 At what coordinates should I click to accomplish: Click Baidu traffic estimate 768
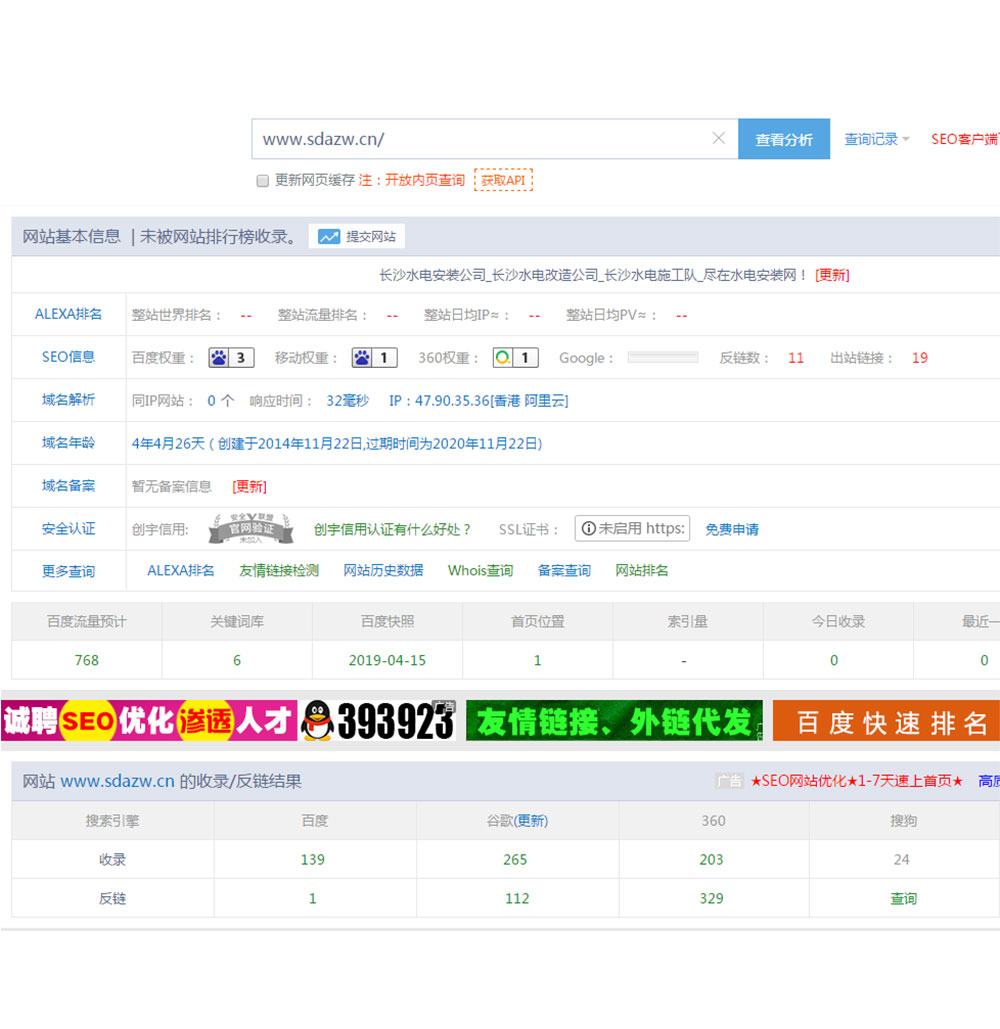(x=87, y=660)
